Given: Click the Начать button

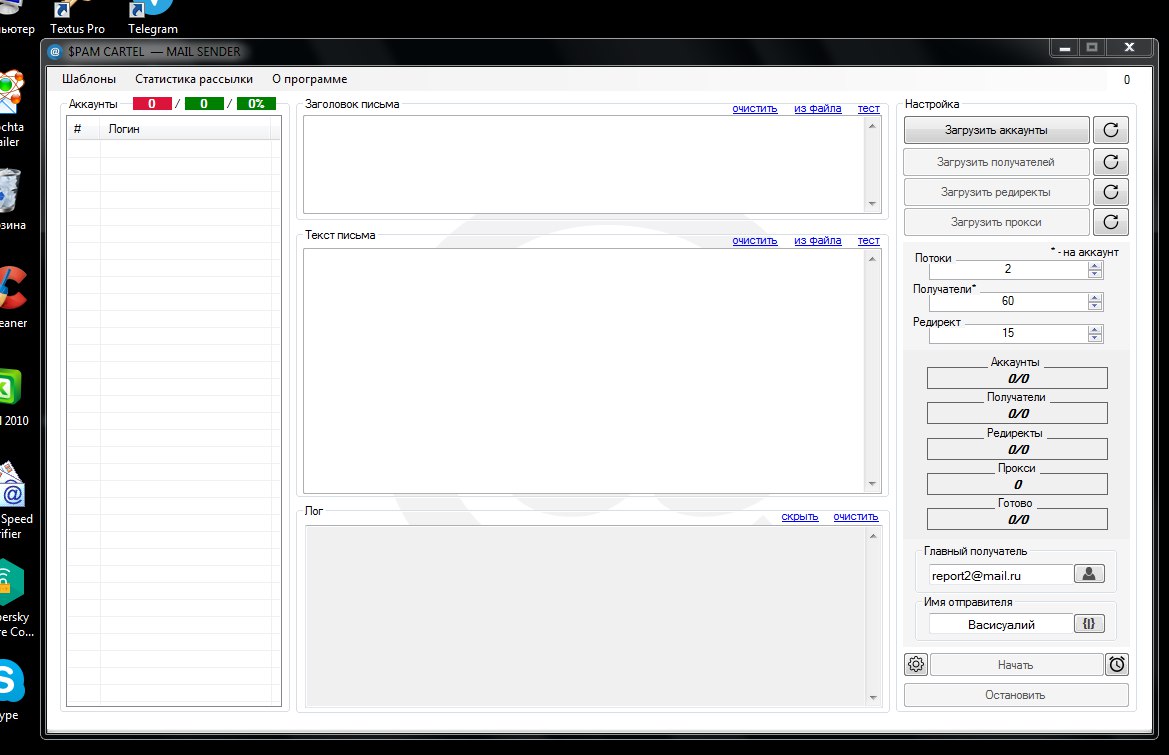Looking at the screenshot, I should (x=1015, y=664).
